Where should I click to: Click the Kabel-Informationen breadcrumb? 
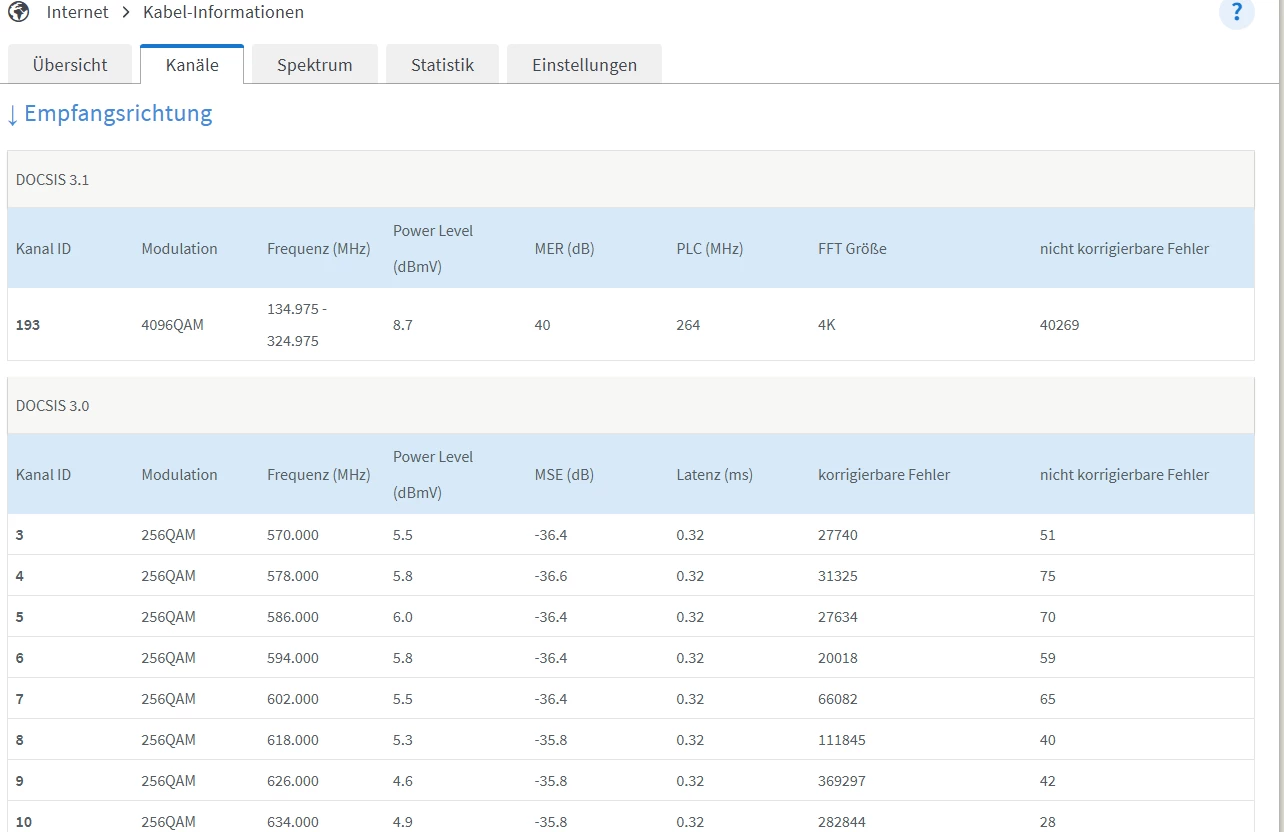coord(223,12)
